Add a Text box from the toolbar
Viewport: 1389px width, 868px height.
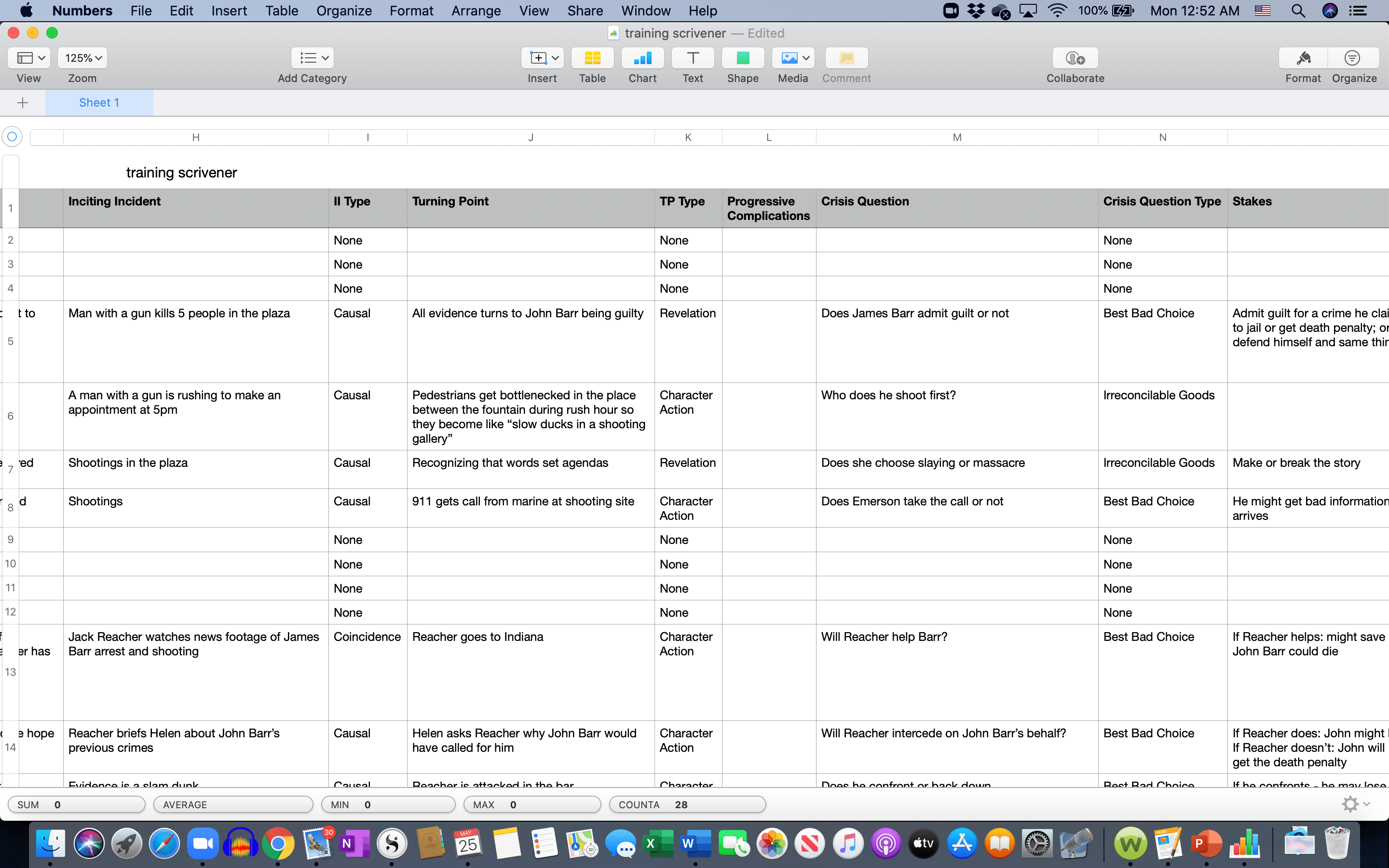coord(692,58)
